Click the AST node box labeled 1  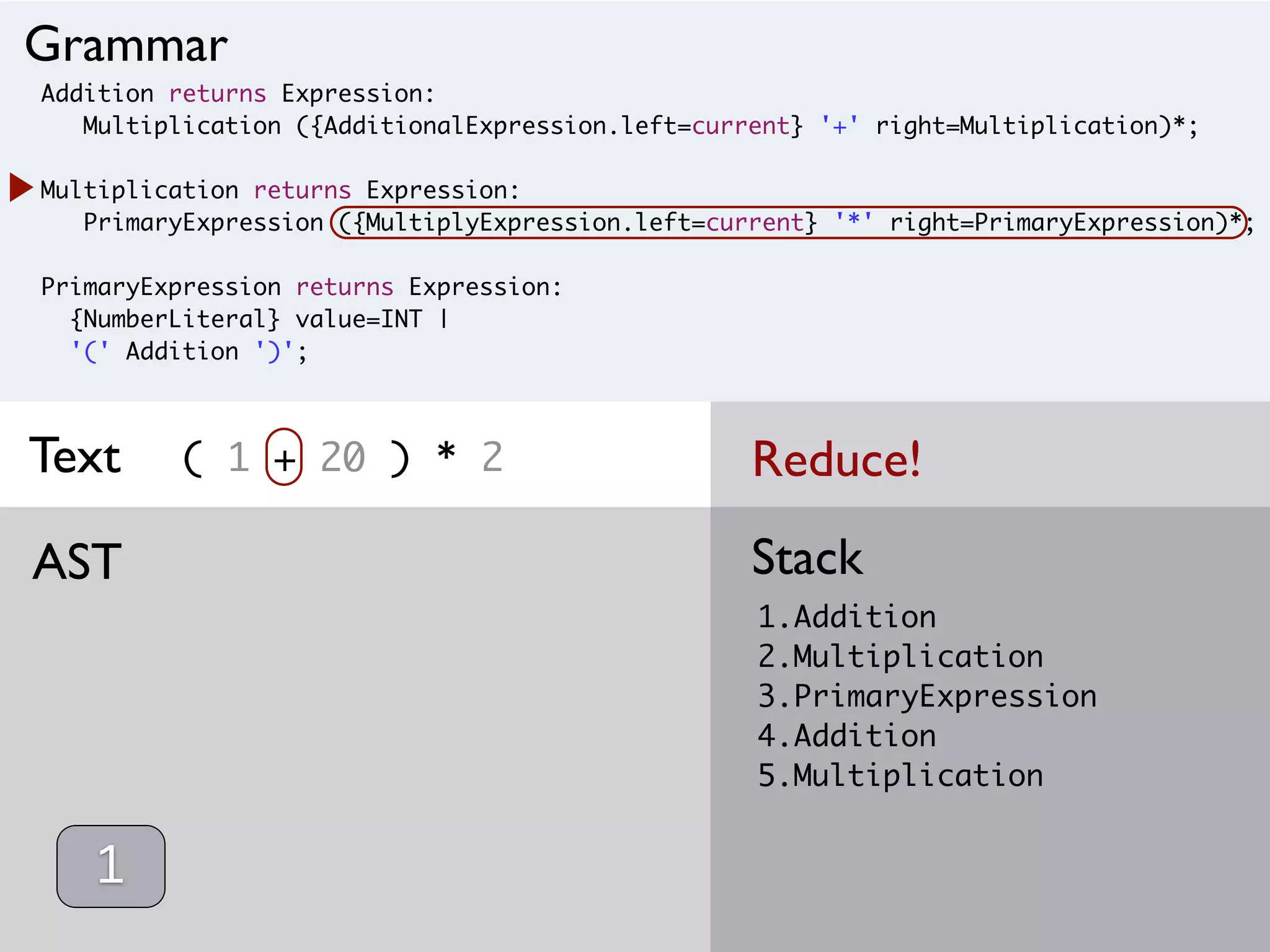pos(111,866)
